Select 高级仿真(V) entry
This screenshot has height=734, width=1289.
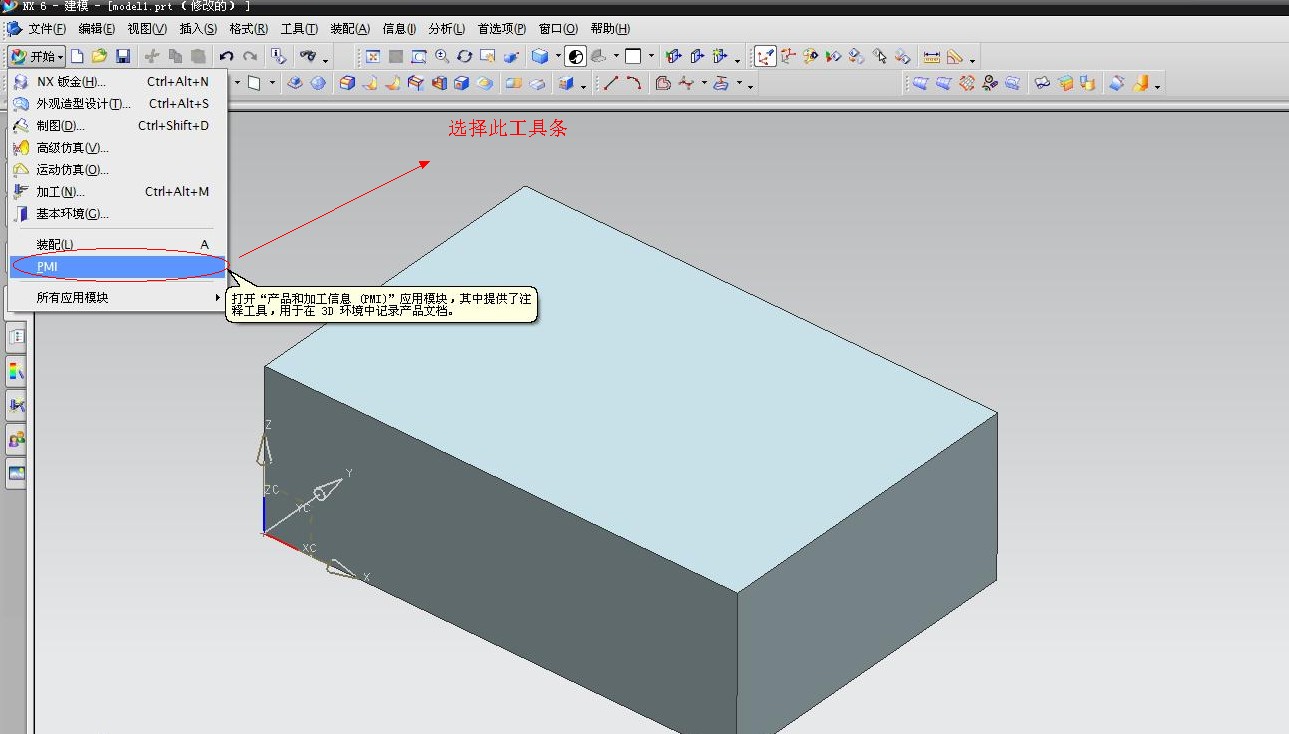tap(118, 148)
